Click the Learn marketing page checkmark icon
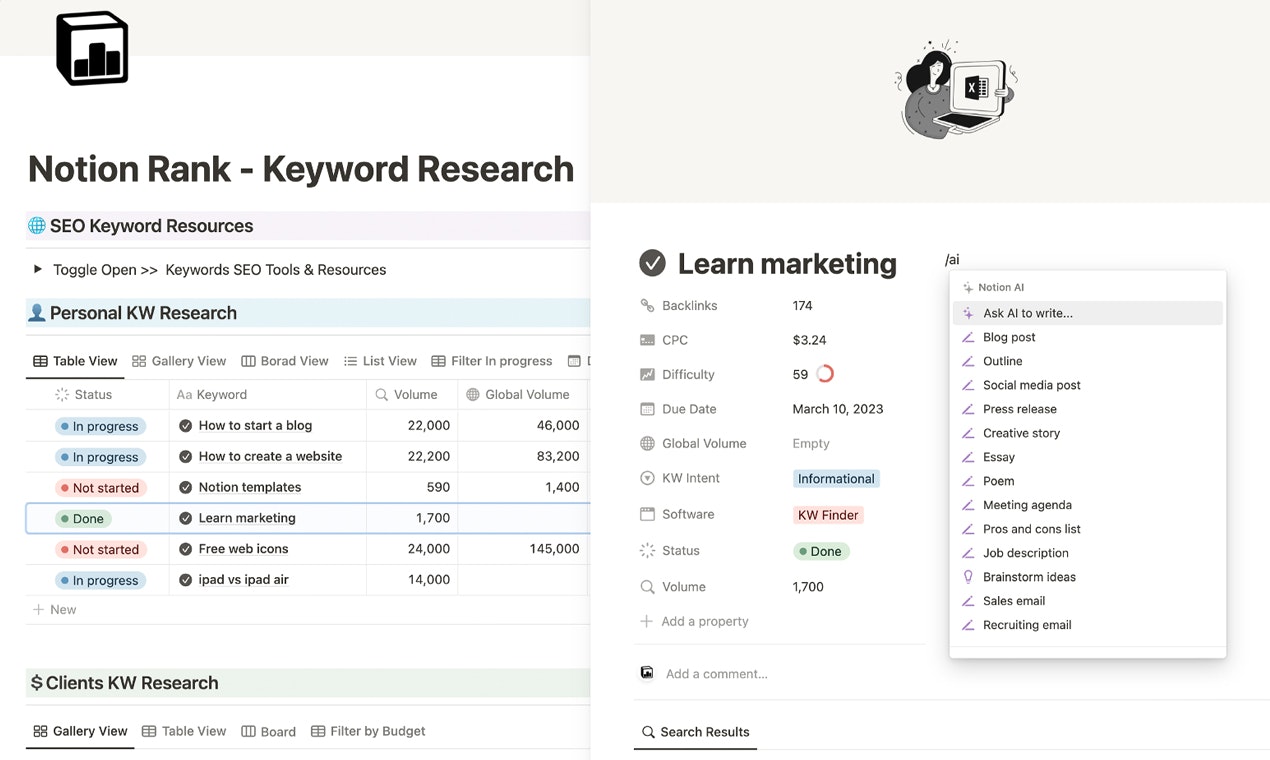1270x760 pixels. click(652, 263)
